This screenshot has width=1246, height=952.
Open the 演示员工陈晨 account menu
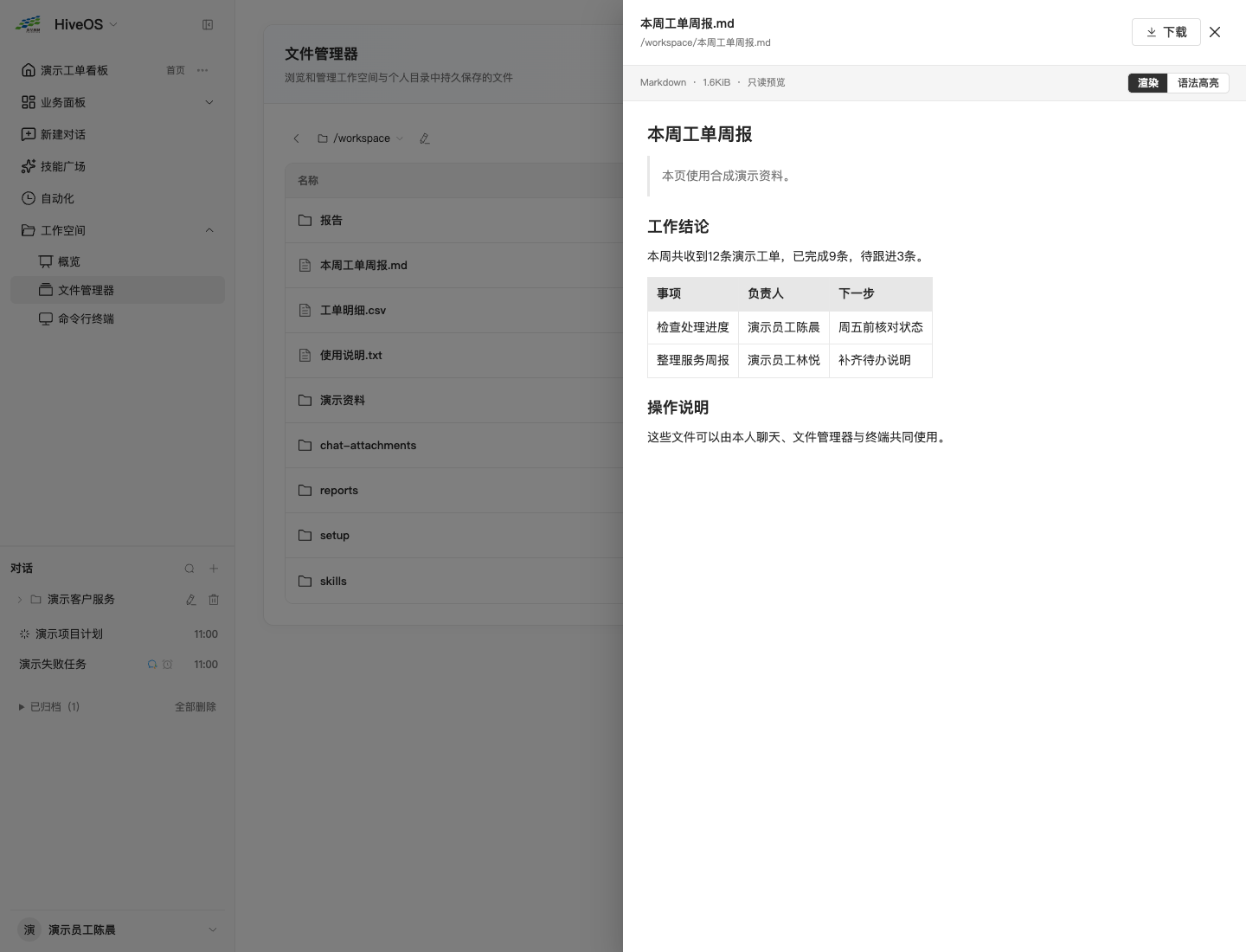tap(118, 929)
